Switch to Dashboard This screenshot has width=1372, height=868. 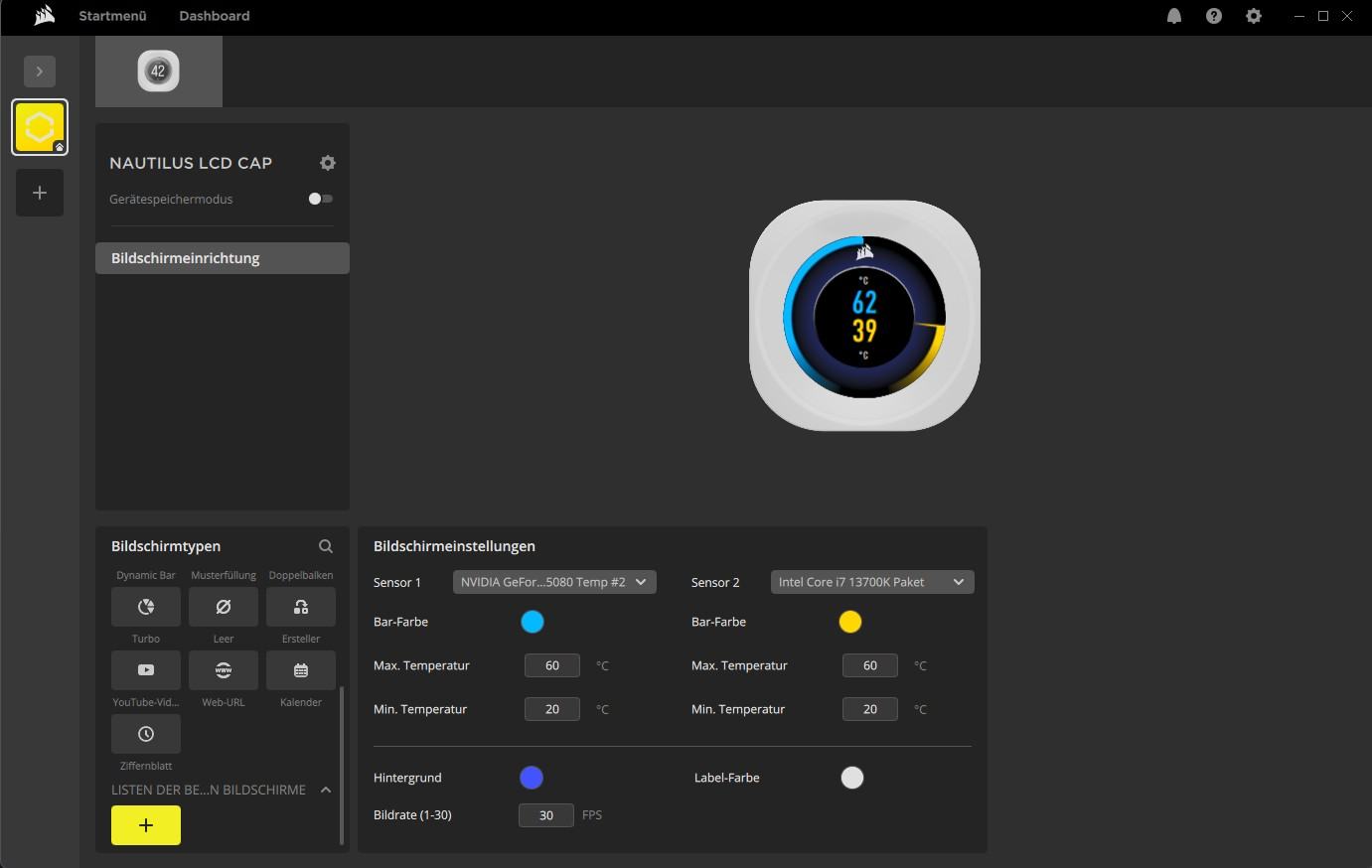click(x=215, y=16)
